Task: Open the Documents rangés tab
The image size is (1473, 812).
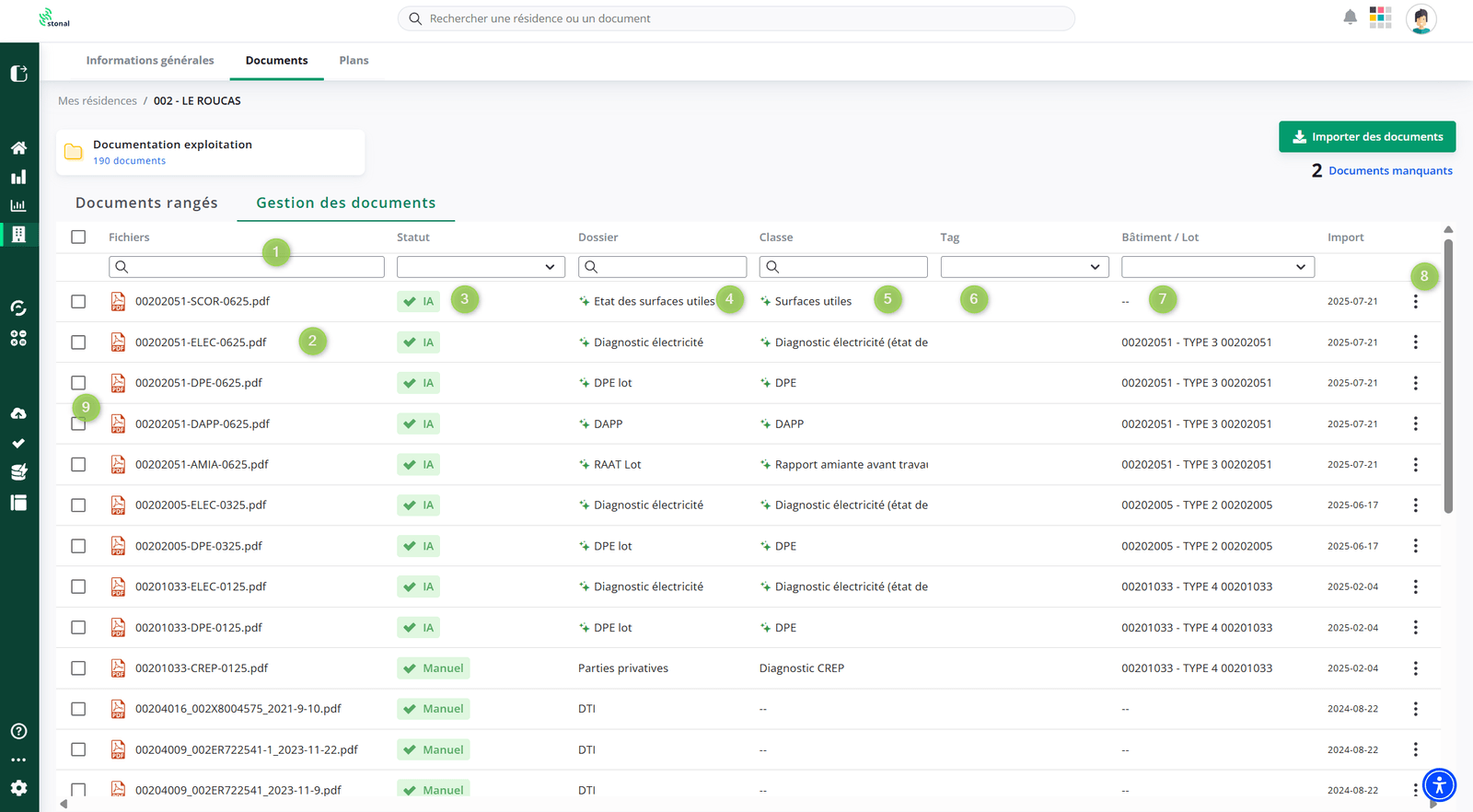Action: pyautogui.click(x=146, y=203)
